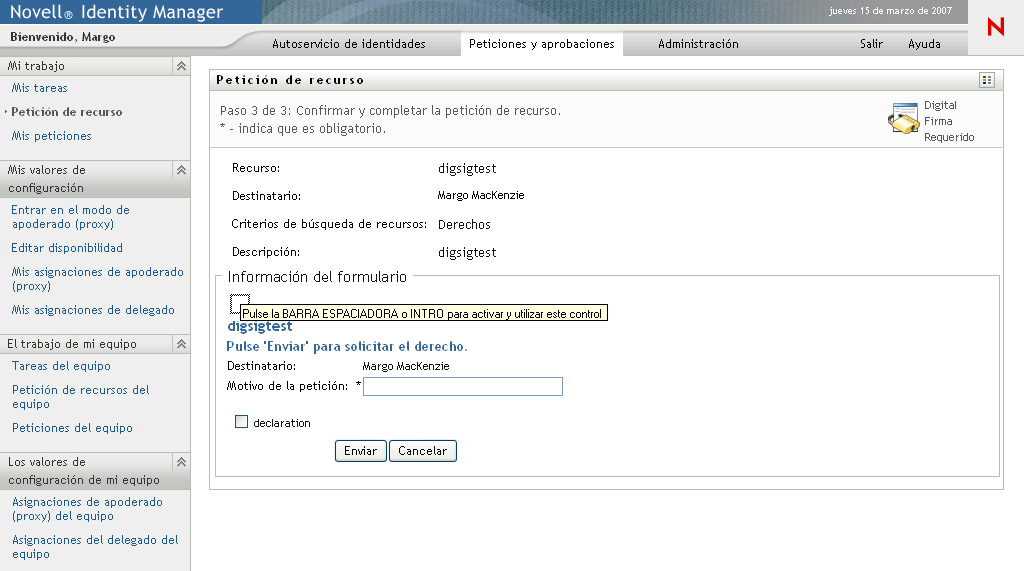Viewport: 1024px width, 571px height.
Task: Click the 'Información del formulario' legend
Action: point(317,277)
